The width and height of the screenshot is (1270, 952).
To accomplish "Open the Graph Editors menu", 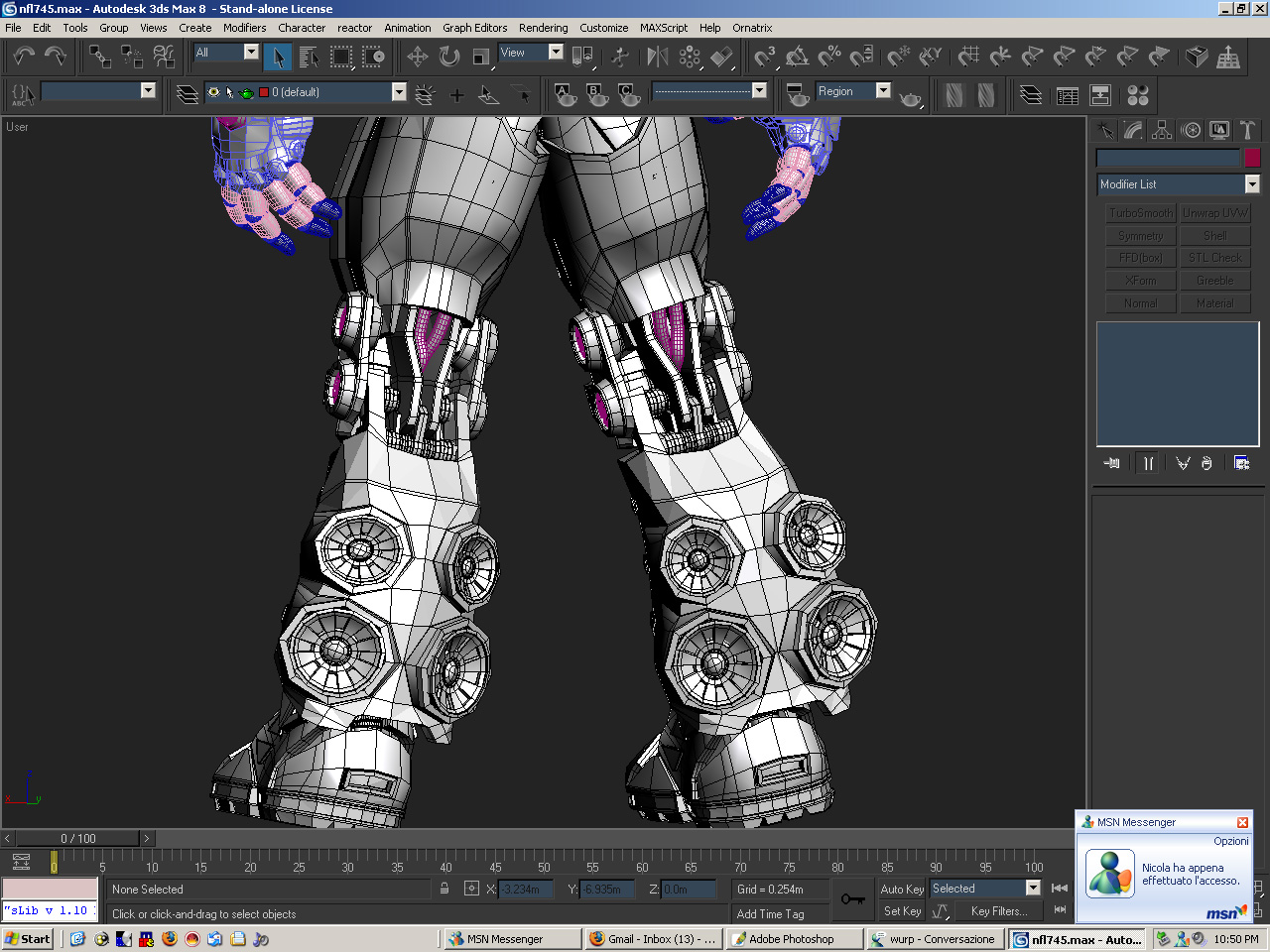I will point(474,28).
